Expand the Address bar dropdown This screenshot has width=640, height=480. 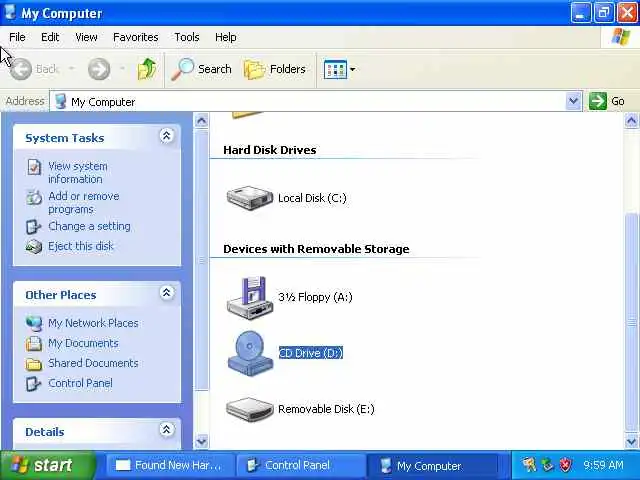[573, 101]
